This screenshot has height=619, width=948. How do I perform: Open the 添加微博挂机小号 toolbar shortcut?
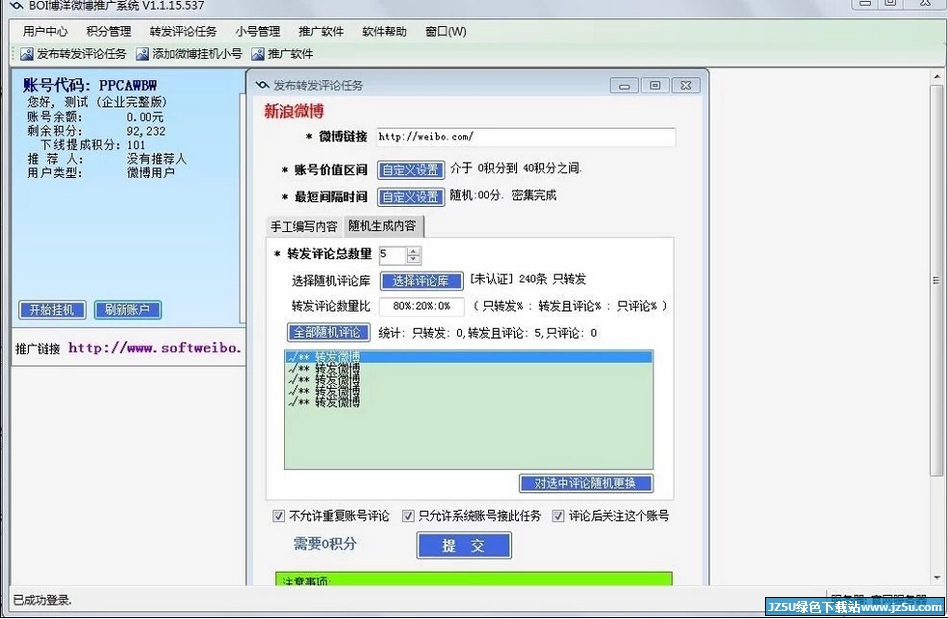coord(189,54)
